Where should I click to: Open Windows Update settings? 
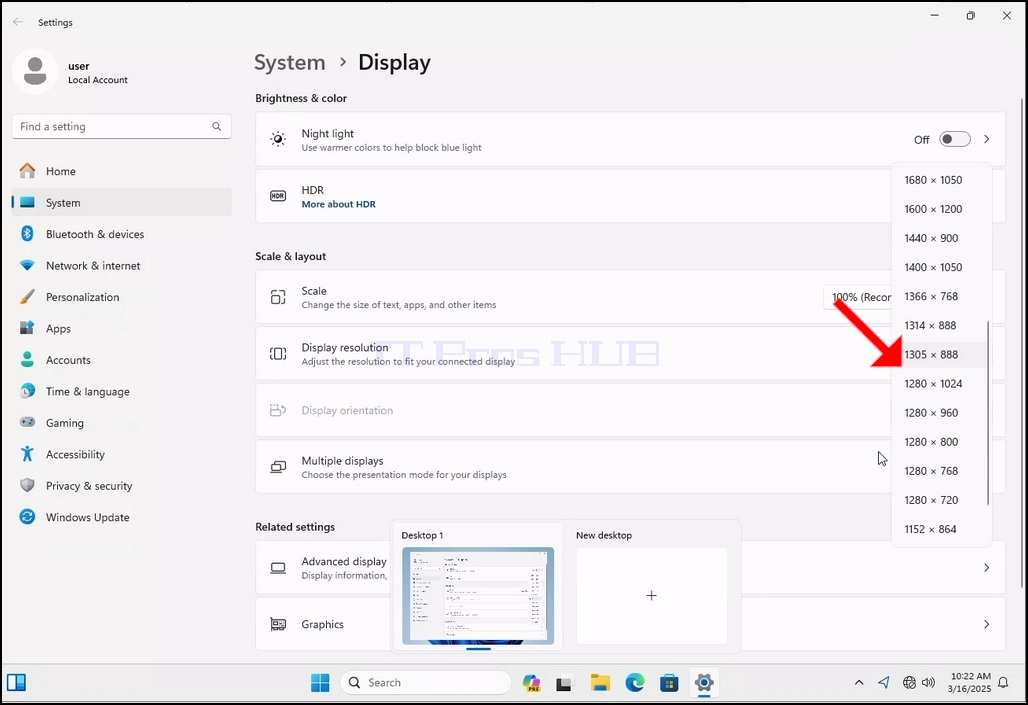click(x=121, y=517)
